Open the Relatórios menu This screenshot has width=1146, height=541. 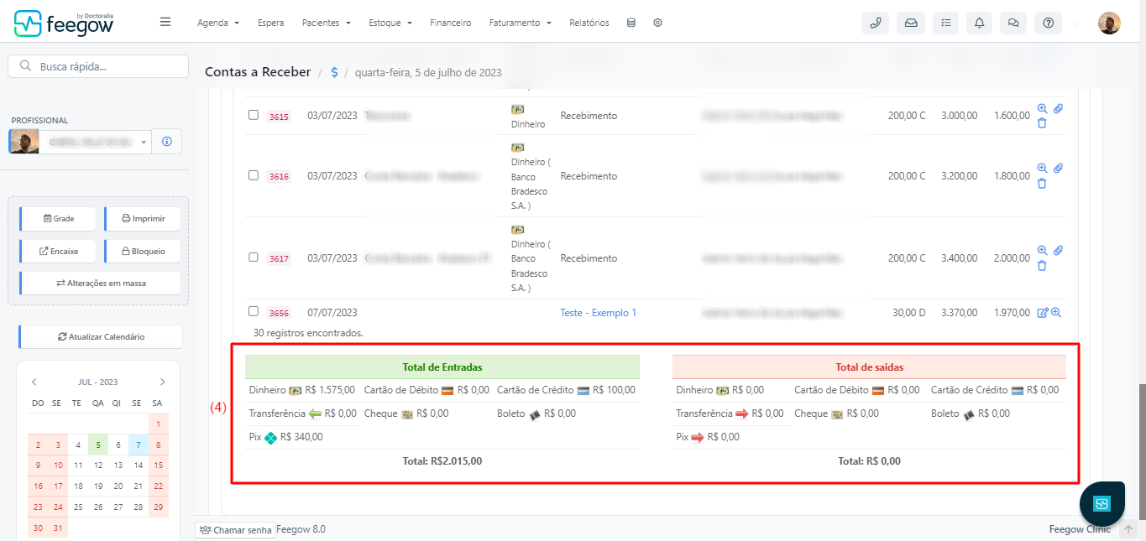[589, 23]
